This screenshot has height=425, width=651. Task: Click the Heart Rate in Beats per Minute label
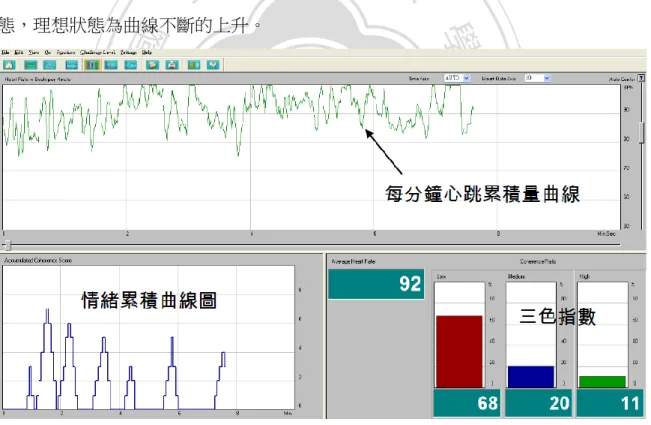coord(38,79)
